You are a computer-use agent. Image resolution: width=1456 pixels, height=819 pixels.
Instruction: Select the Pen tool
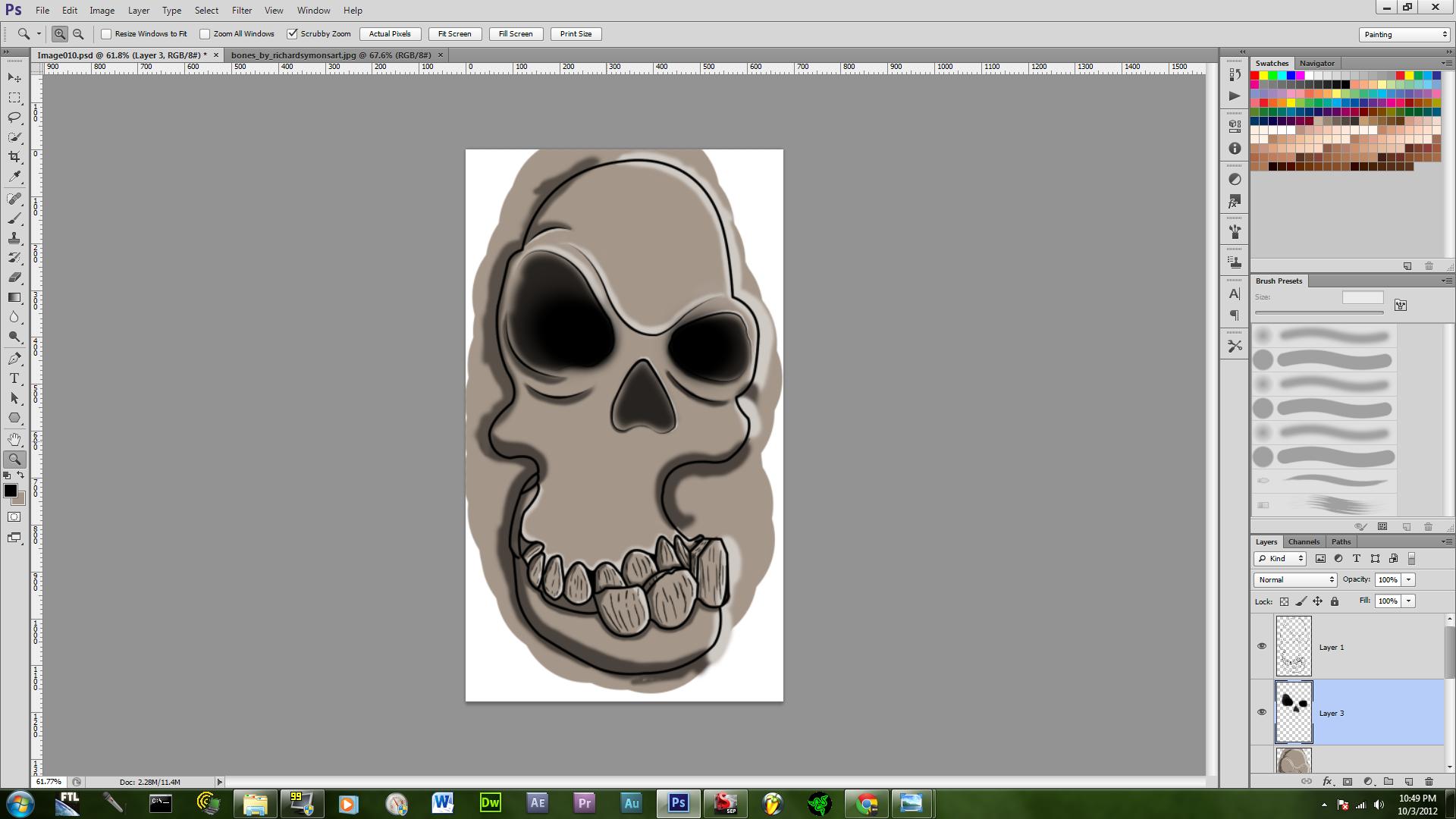(14, 359)
